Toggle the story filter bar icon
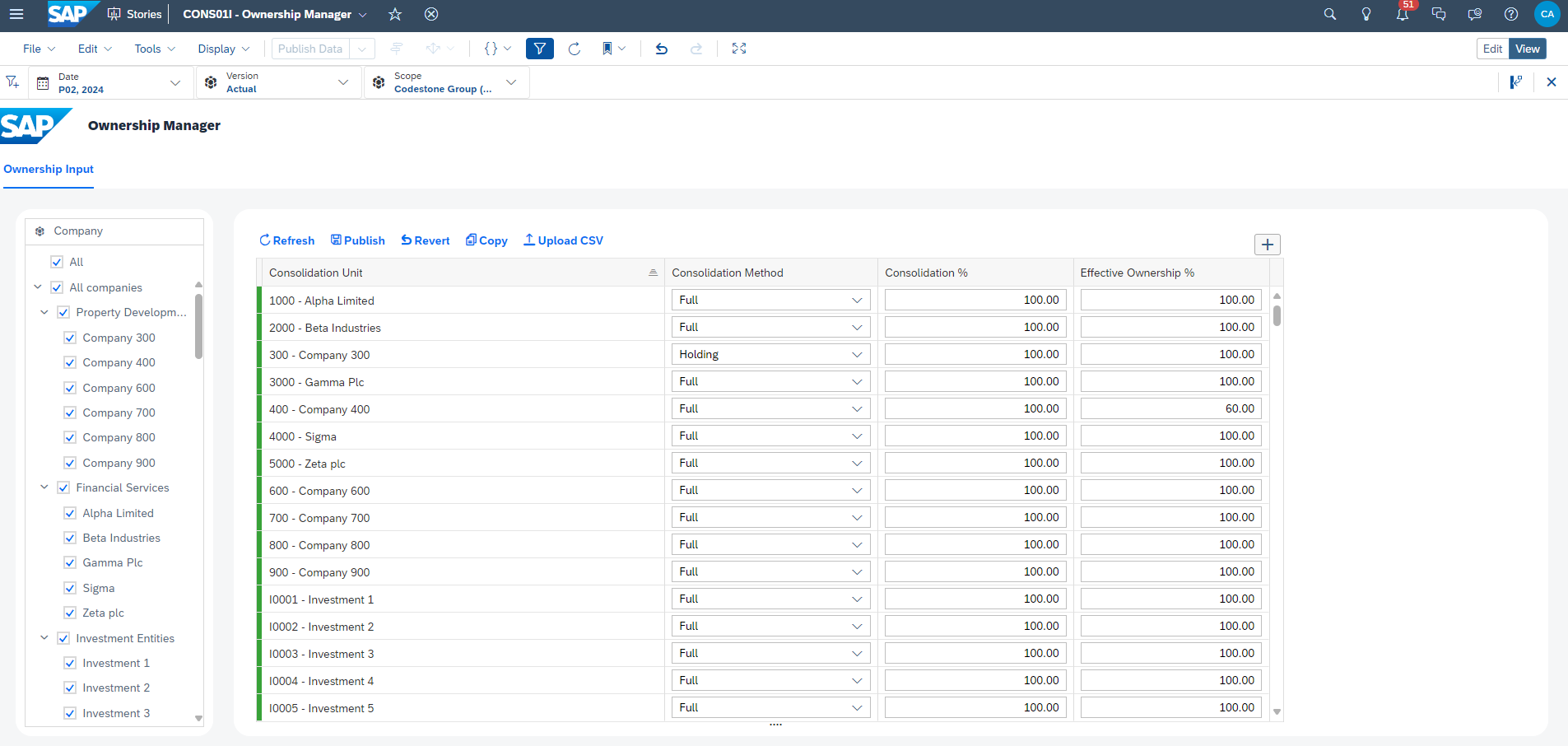Screen dimensions: 1568x746 [x=540, y=49]
